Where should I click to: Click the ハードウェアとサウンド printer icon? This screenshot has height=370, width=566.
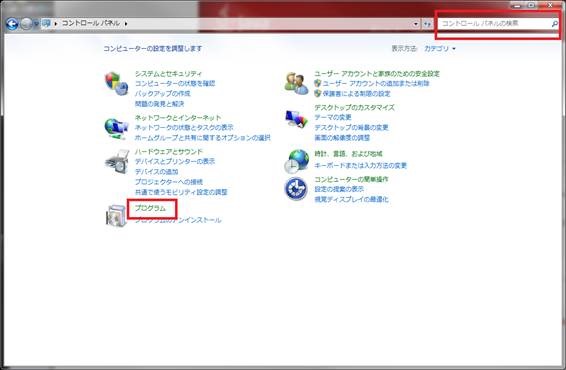pos(117,162)
